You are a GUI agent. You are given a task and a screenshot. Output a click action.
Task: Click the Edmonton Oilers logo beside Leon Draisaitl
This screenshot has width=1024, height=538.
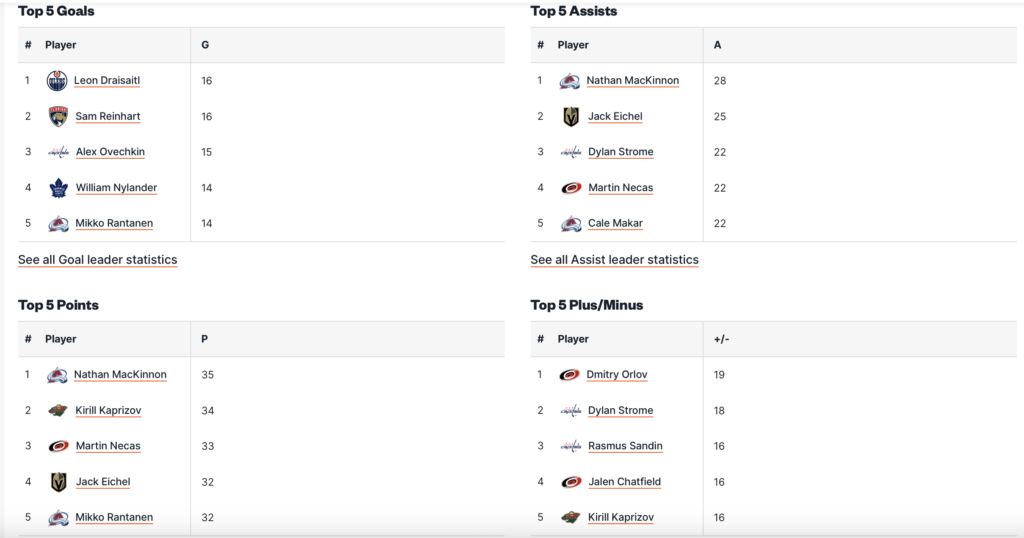point(57,81)
